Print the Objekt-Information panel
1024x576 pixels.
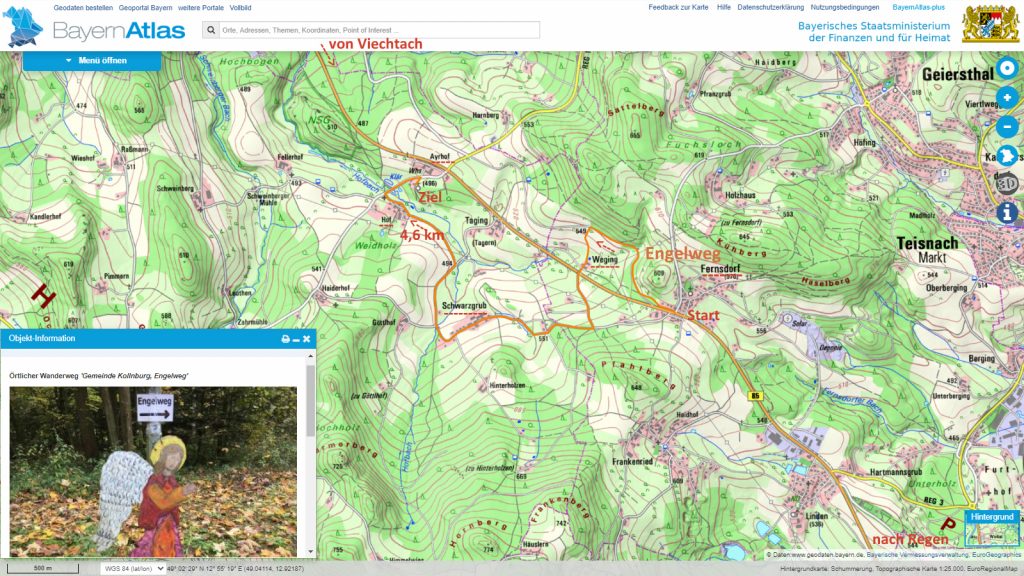tap(285, 339)
